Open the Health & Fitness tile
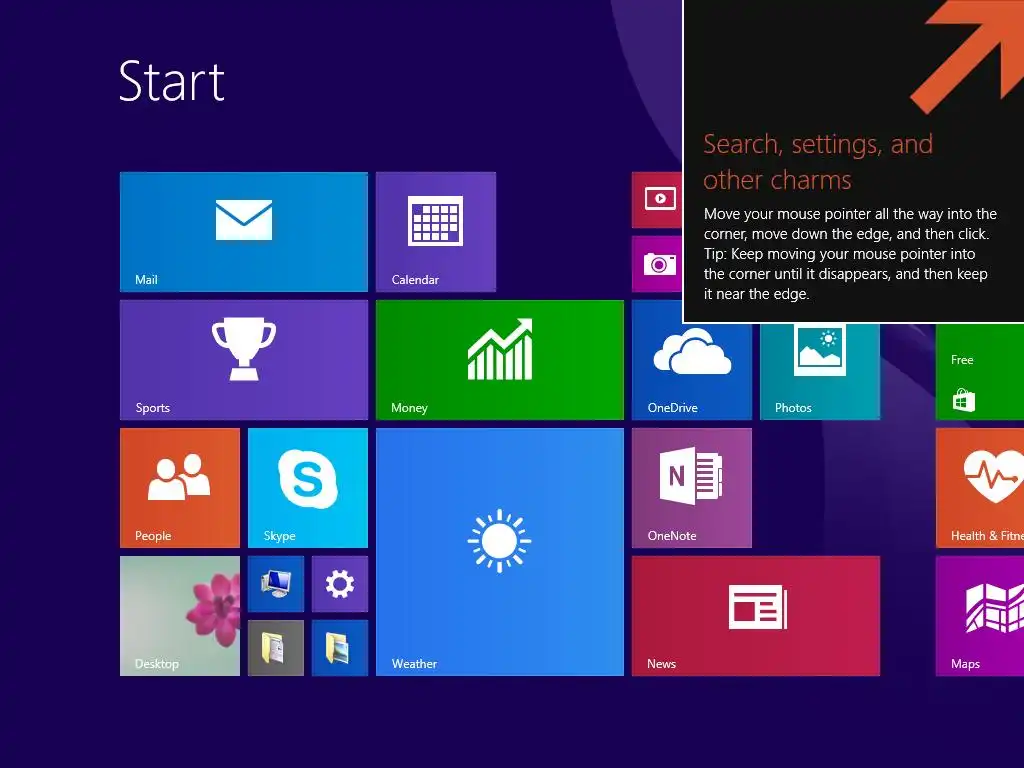Image resolution: width=1024 pixels, height=768 pixels. pyautogui.click(x=980, y=488)
